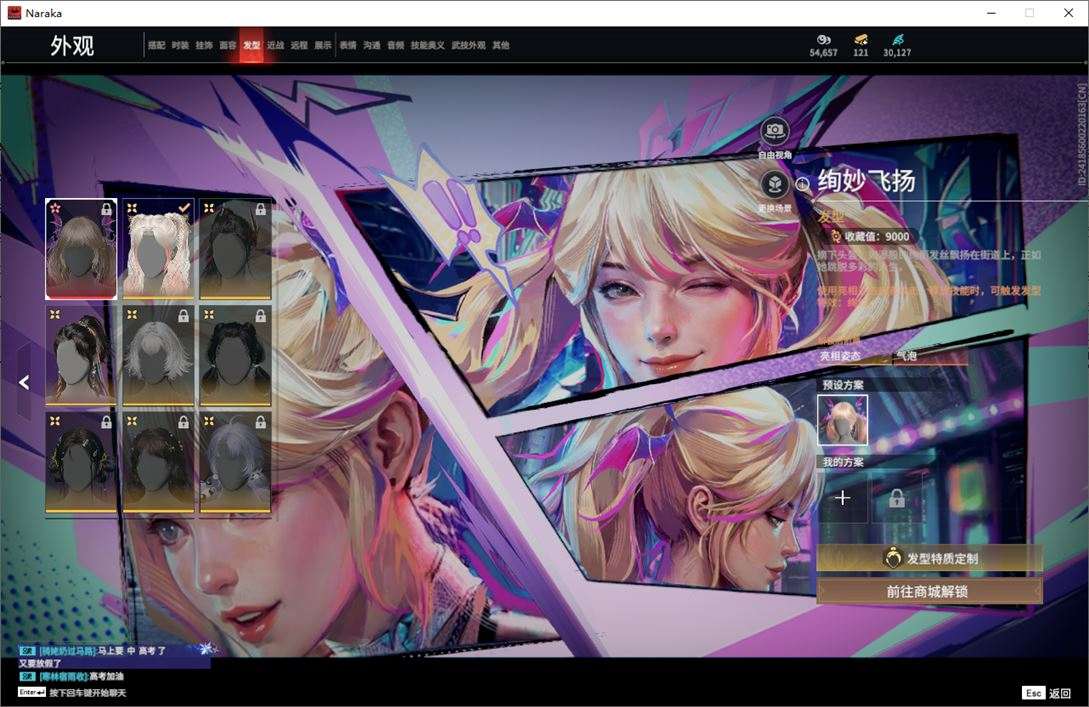Select the equipped blonde pigtail hairstyle
This screenshot has height=707, width=1089.
pyautogui.click(x=158, y=249)
